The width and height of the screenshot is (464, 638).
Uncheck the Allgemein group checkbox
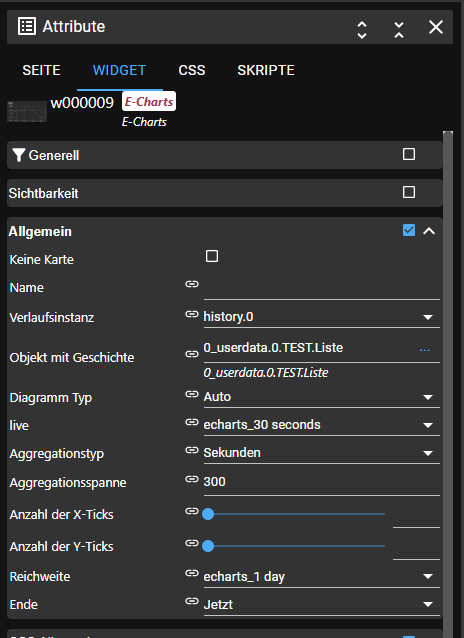[x=409, y=230]
